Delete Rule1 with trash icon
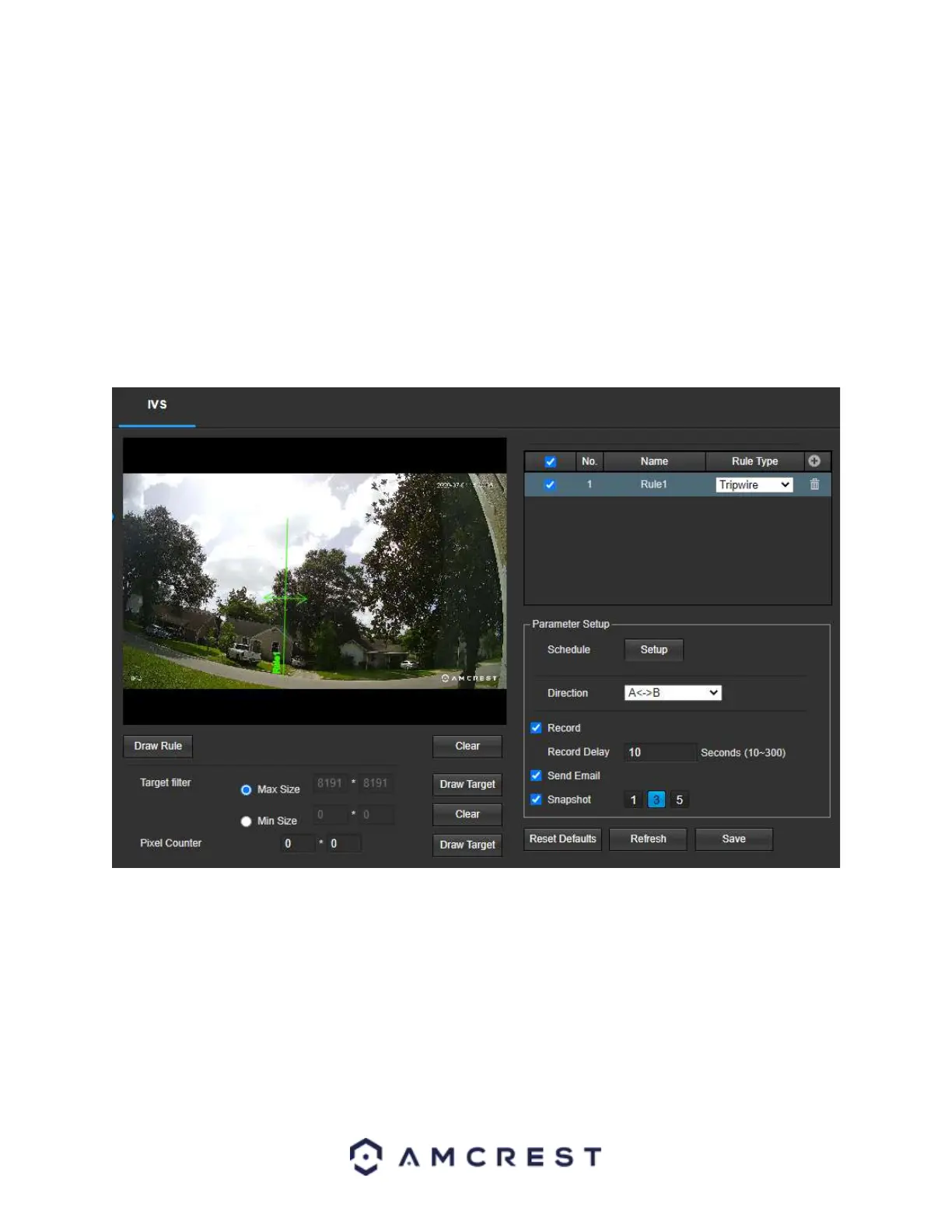Viewport: 952px width, 1232px height. coord(814,484)
